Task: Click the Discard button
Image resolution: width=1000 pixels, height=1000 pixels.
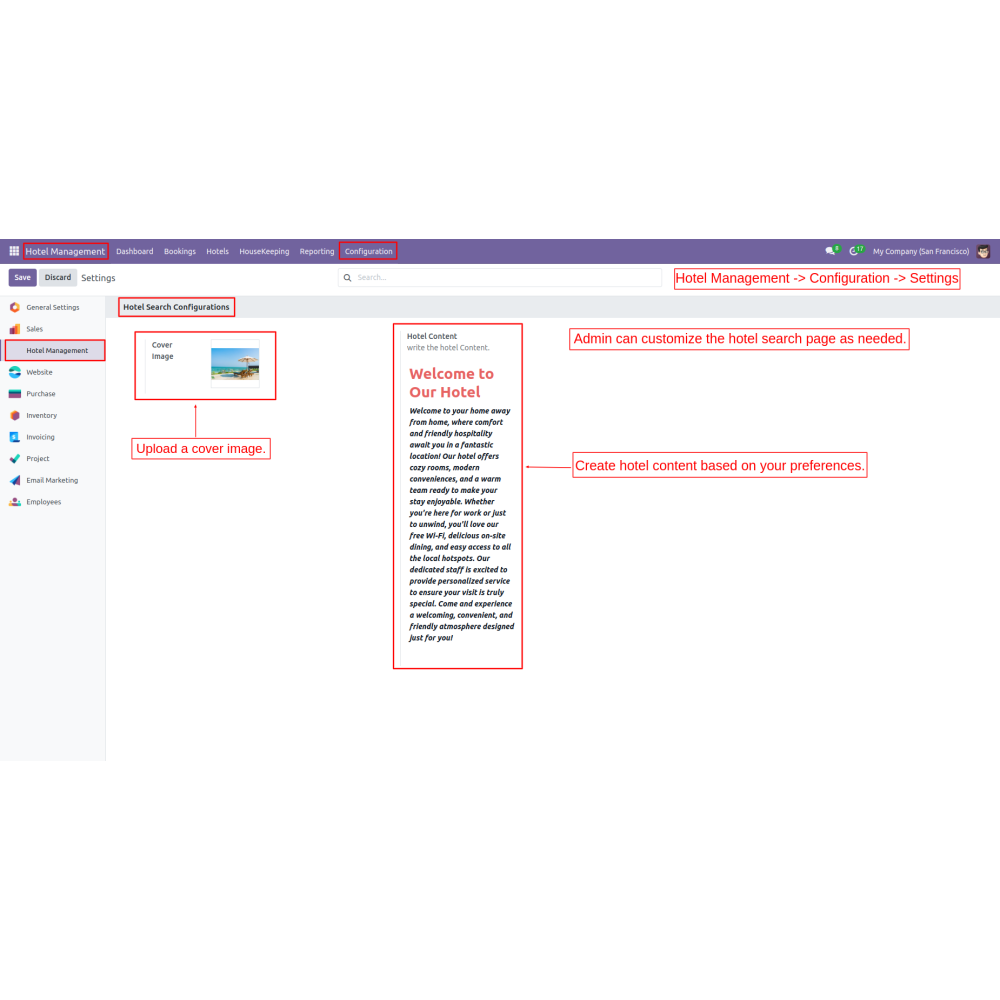Action: click(58, 277)
